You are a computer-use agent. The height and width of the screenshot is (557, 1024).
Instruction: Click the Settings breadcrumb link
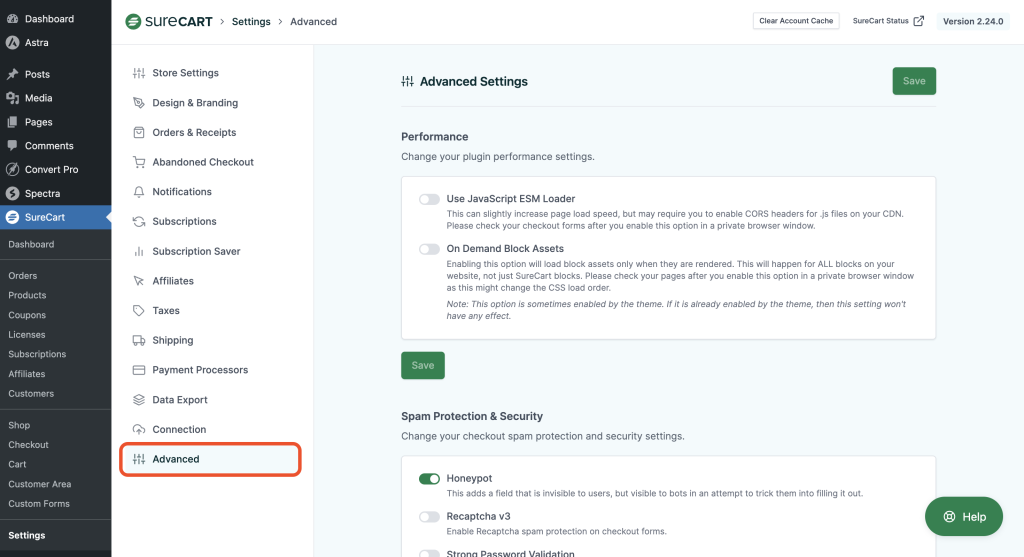pyautogui.click(x=251, y=22)
